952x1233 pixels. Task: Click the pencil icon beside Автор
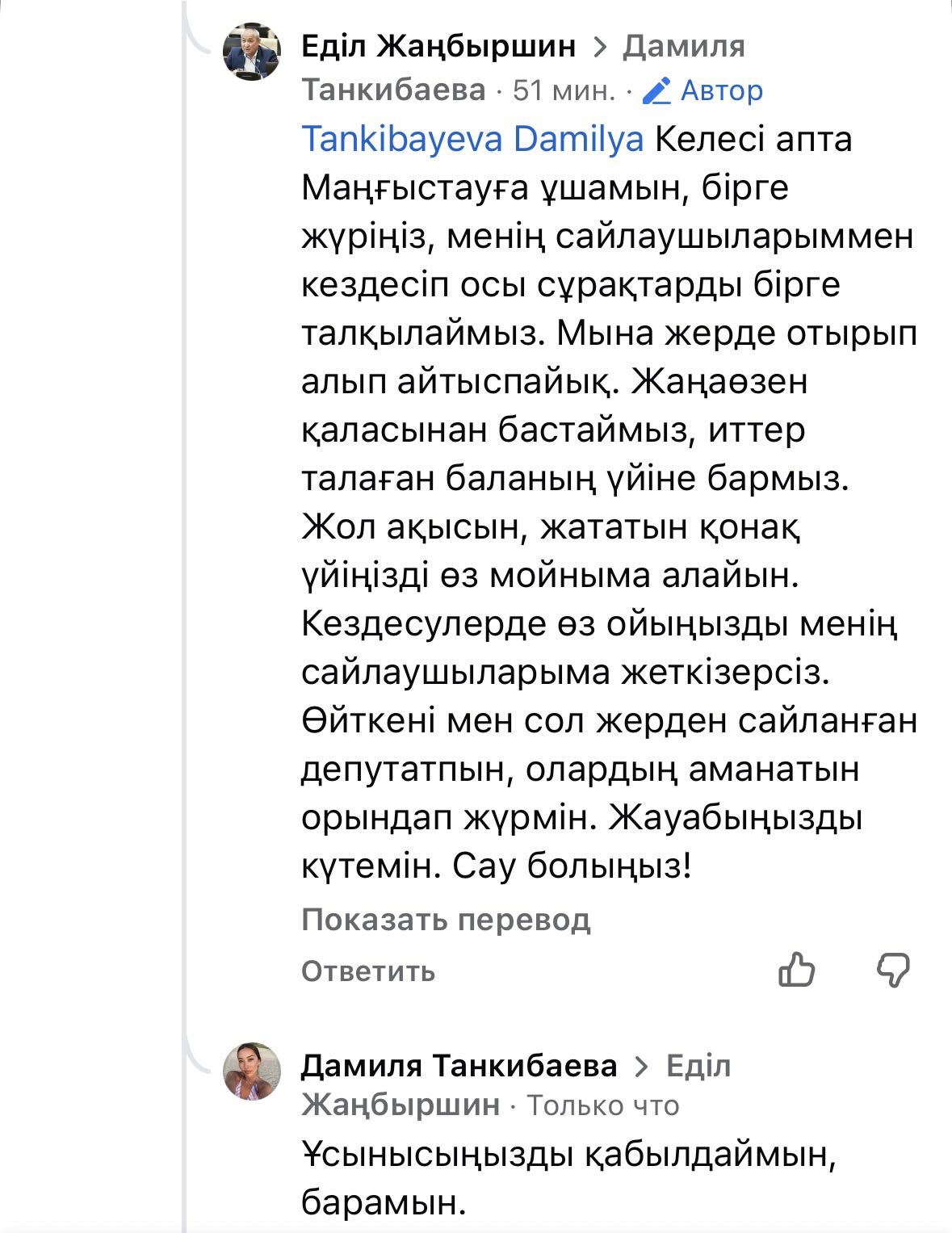[657, 90]
